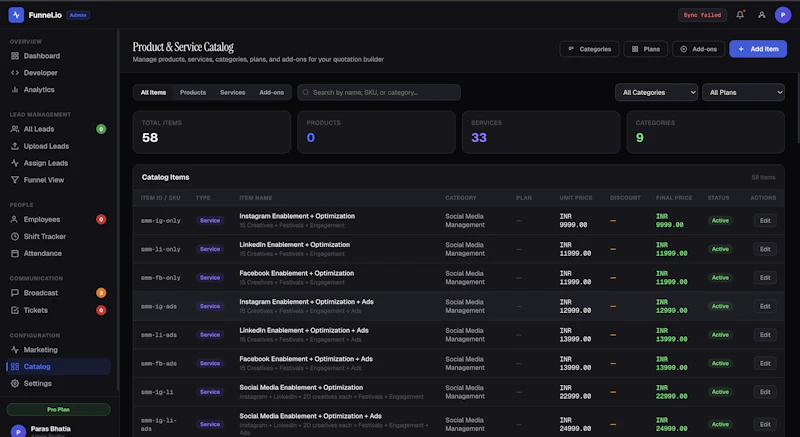Viewport: 800px width, 437px height.
Task: Click the All Leads people icon
Action: 15,129
